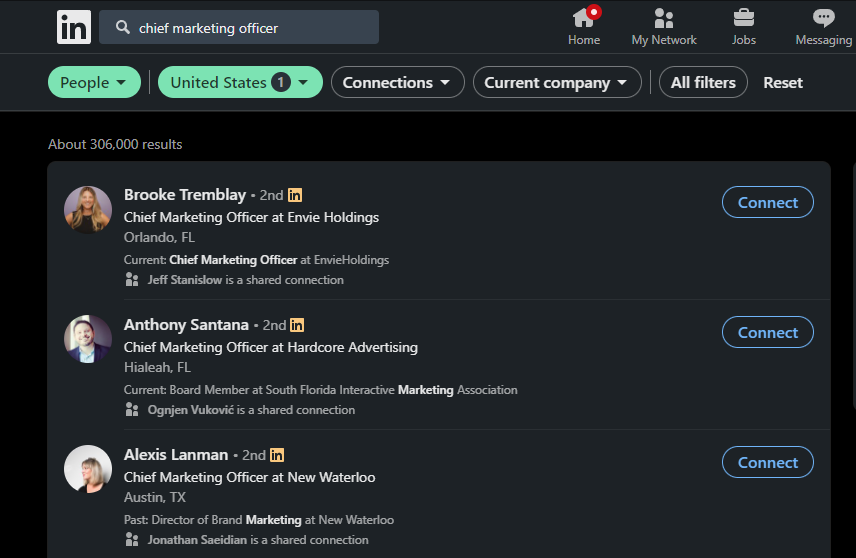Click 'Current: Board Member at South Florida' line
Screen dimensions: 856x558
[320, 390]
